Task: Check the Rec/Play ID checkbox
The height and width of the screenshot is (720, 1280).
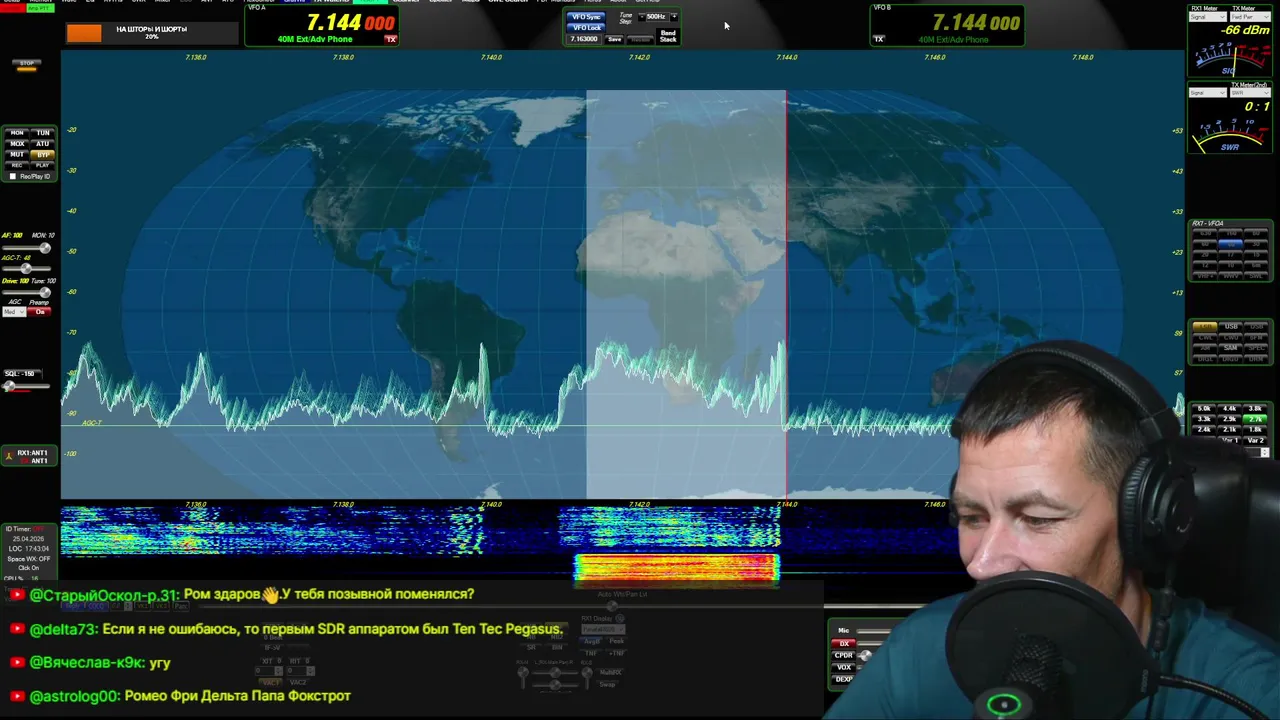Action: point(13,176)
